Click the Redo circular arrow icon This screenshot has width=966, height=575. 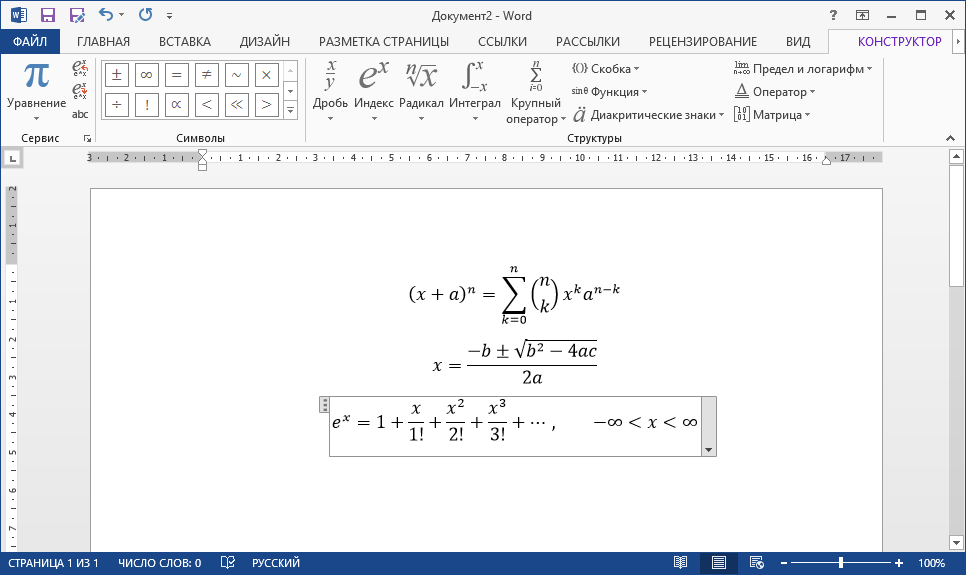[145, 15]
